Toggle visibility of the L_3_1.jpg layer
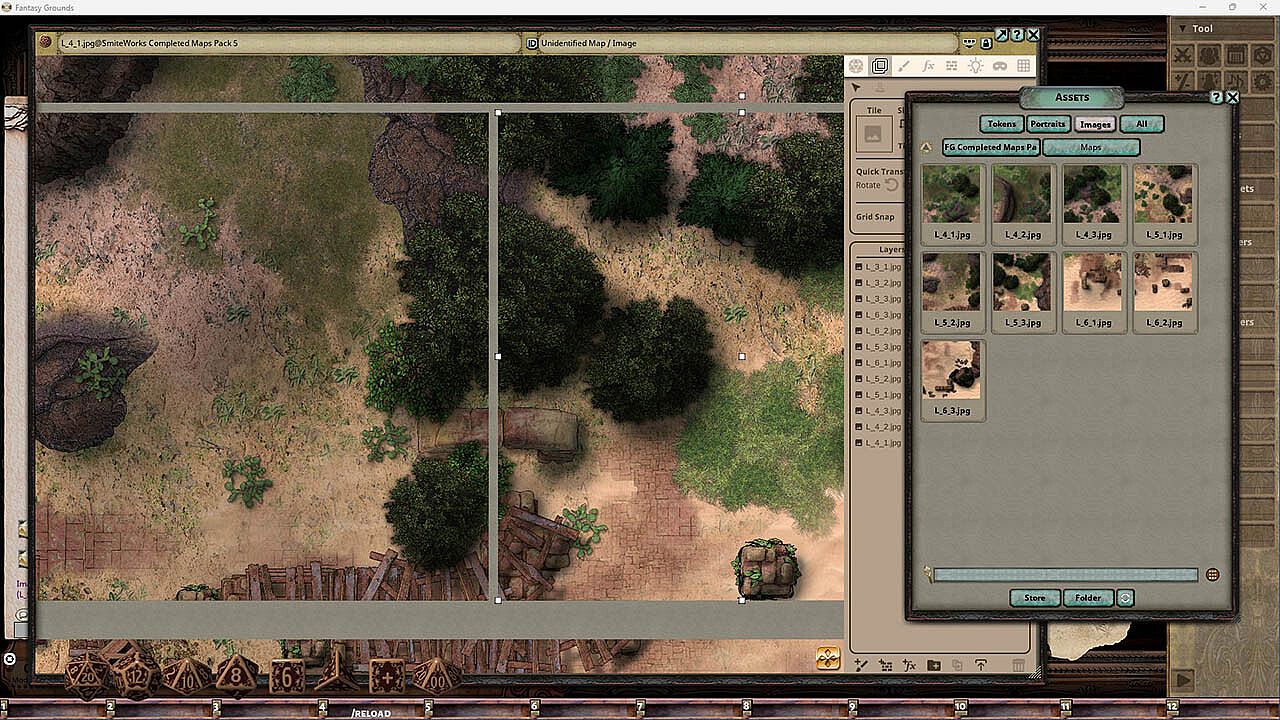 point(859,267)
